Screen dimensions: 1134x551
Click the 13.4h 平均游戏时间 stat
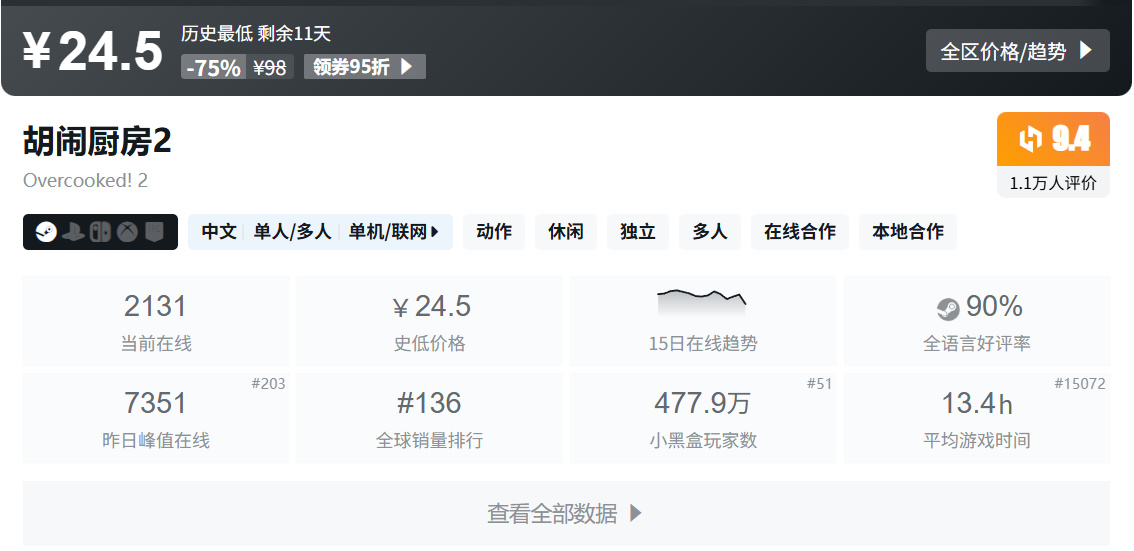[977, 418]
